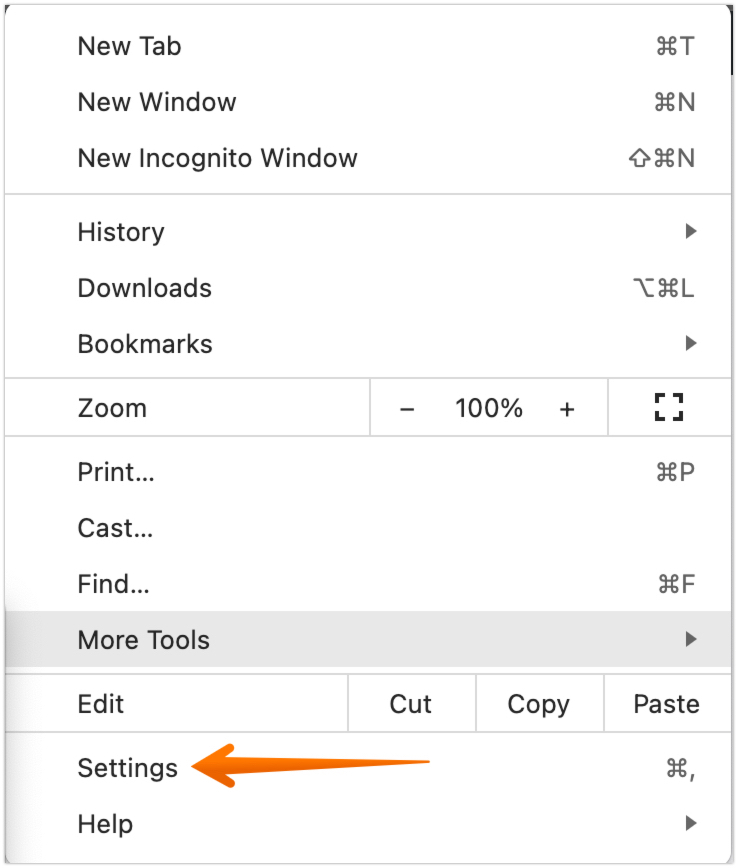Open a New Window
Screen dimensions: 738x868
[157, 102]
